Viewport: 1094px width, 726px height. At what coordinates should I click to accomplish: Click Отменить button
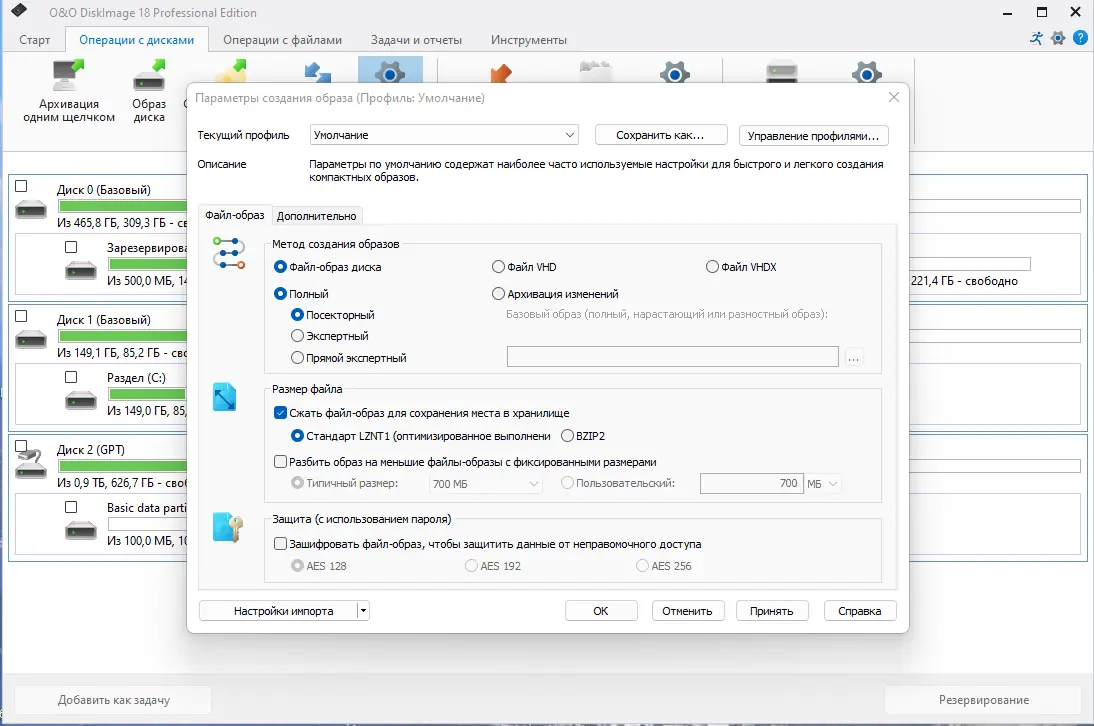687,611
